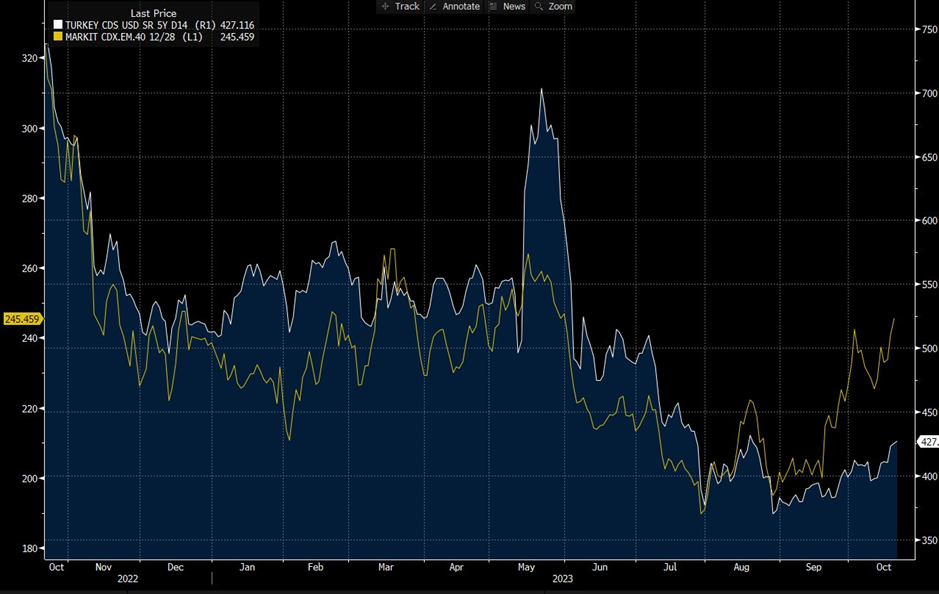The width and height of the screenshot is (939, 594).
Task: Click yellow Markit CDX.EM legend swatch
Action: 58,36
